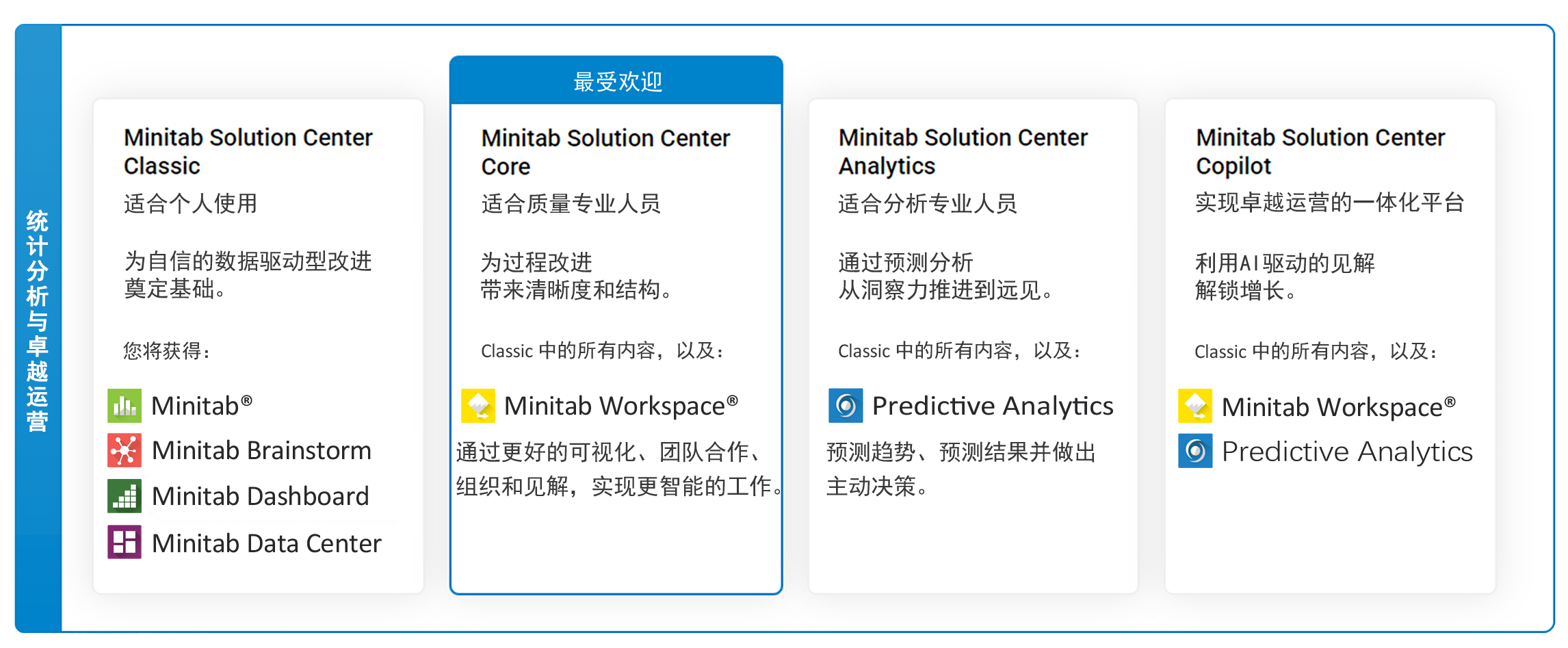The height and width of the screenshot is (648, 1568).
Task: Click Predictive Analytics icon in Analytics card
Action: (x=846, y=406)
